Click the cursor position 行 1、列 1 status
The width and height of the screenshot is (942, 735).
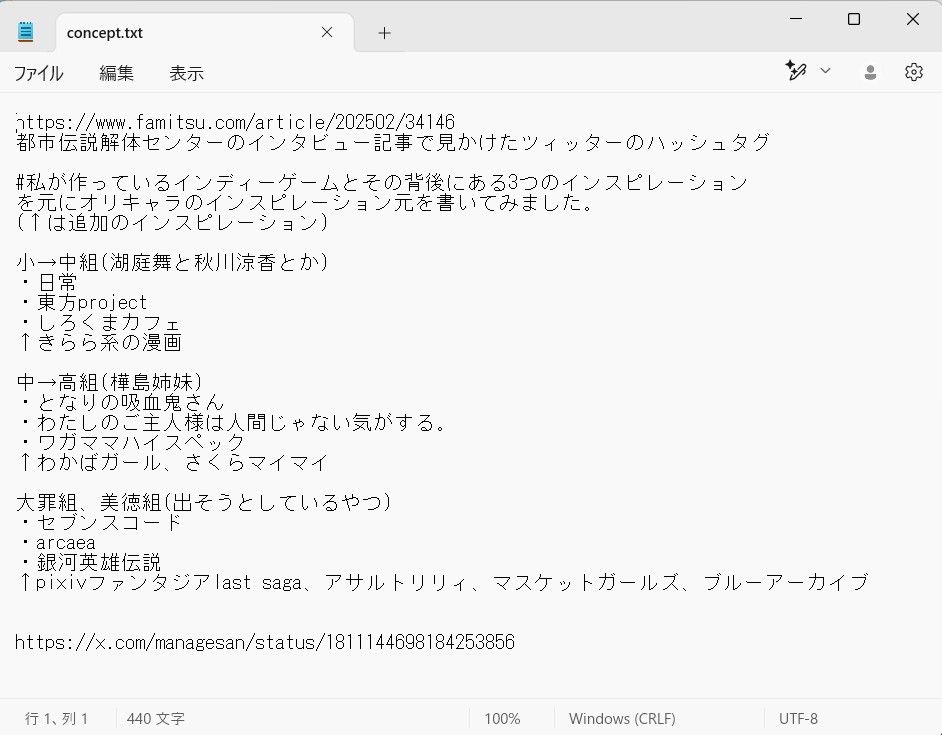pos(56,719)
